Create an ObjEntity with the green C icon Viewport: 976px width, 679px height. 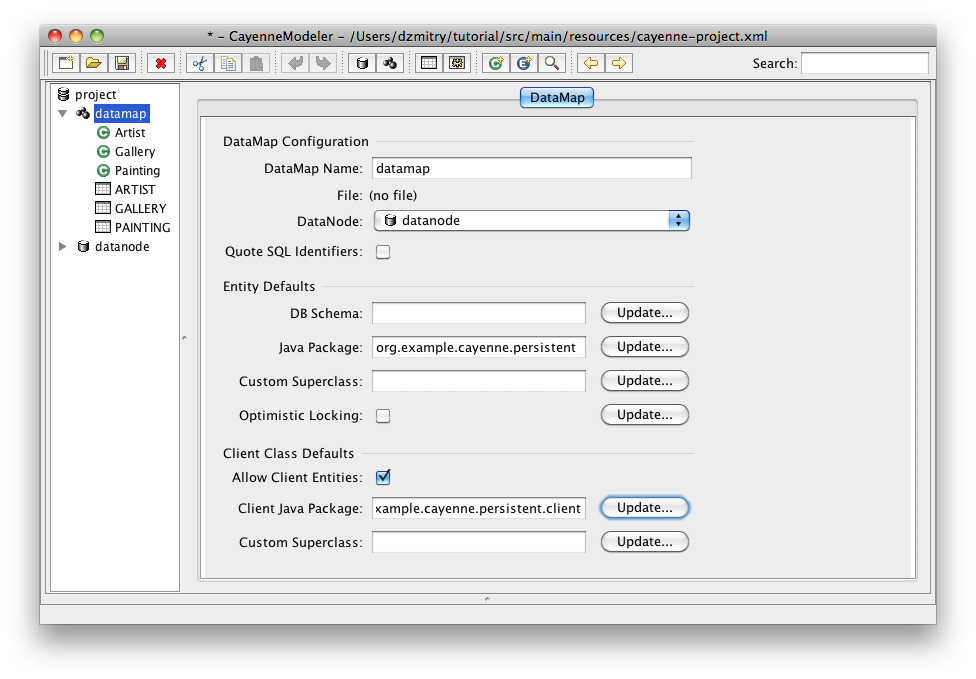pos(494,63)
